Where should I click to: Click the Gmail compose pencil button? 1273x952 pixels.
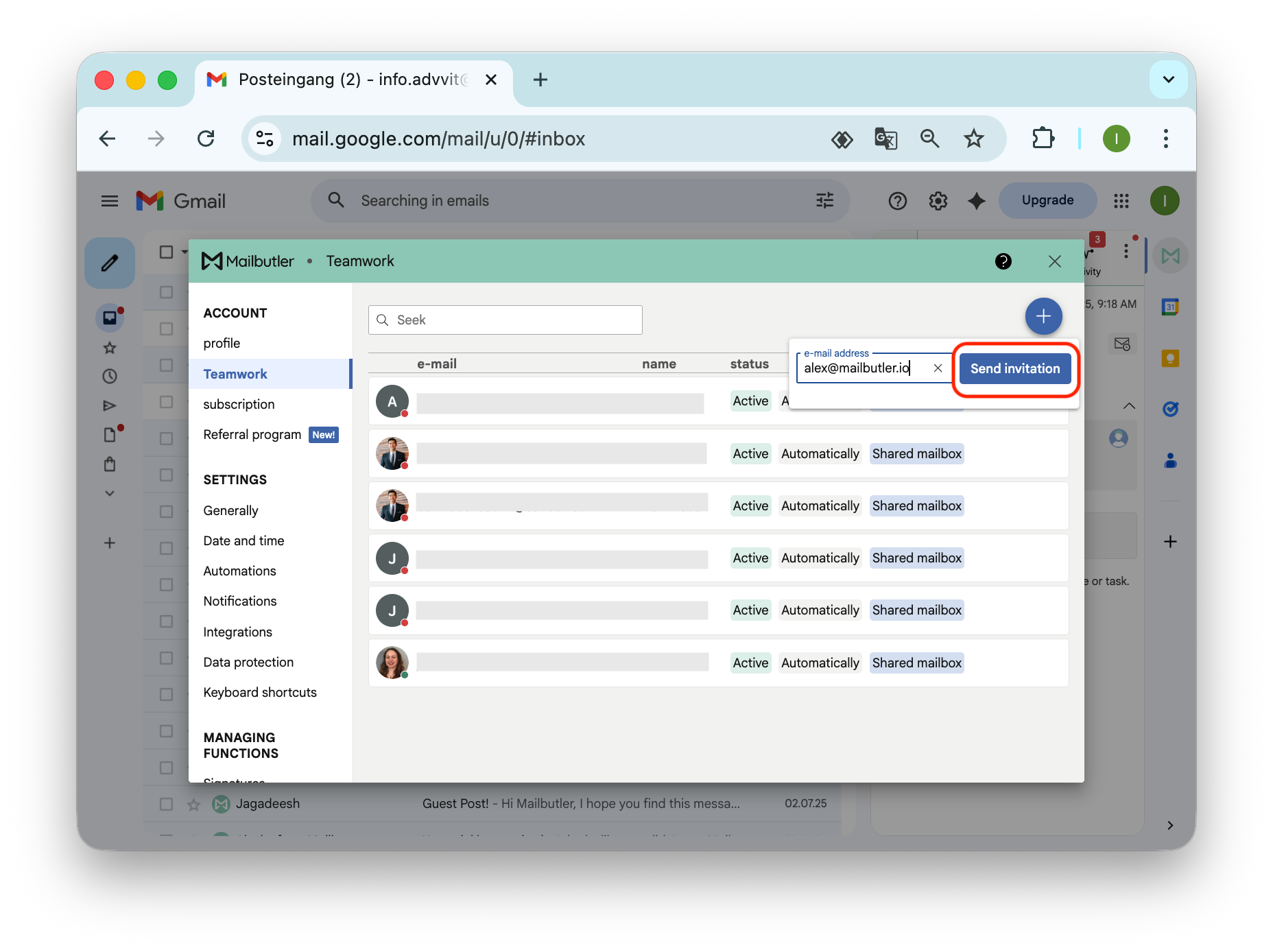point(110,263)
